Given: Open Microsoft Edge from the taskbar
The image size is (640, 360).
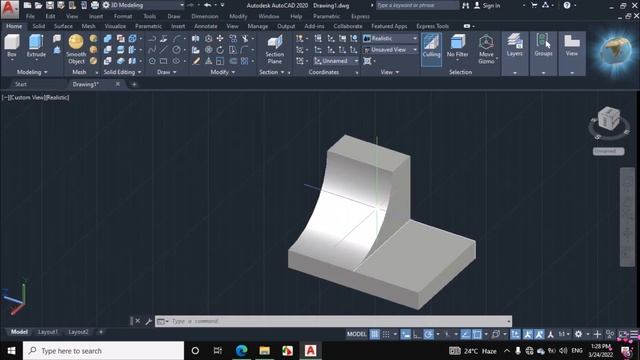Looking at the screenshot, I should coord(241,351).
